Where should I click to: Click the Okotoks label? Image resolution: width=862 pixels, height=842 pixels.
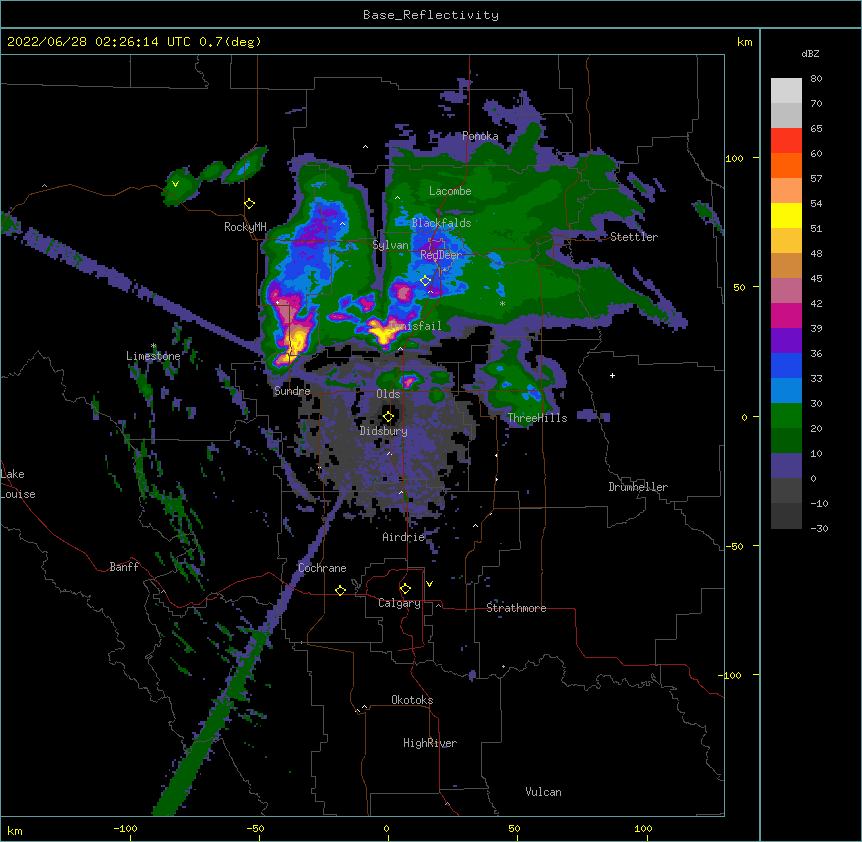coord(412,700)
